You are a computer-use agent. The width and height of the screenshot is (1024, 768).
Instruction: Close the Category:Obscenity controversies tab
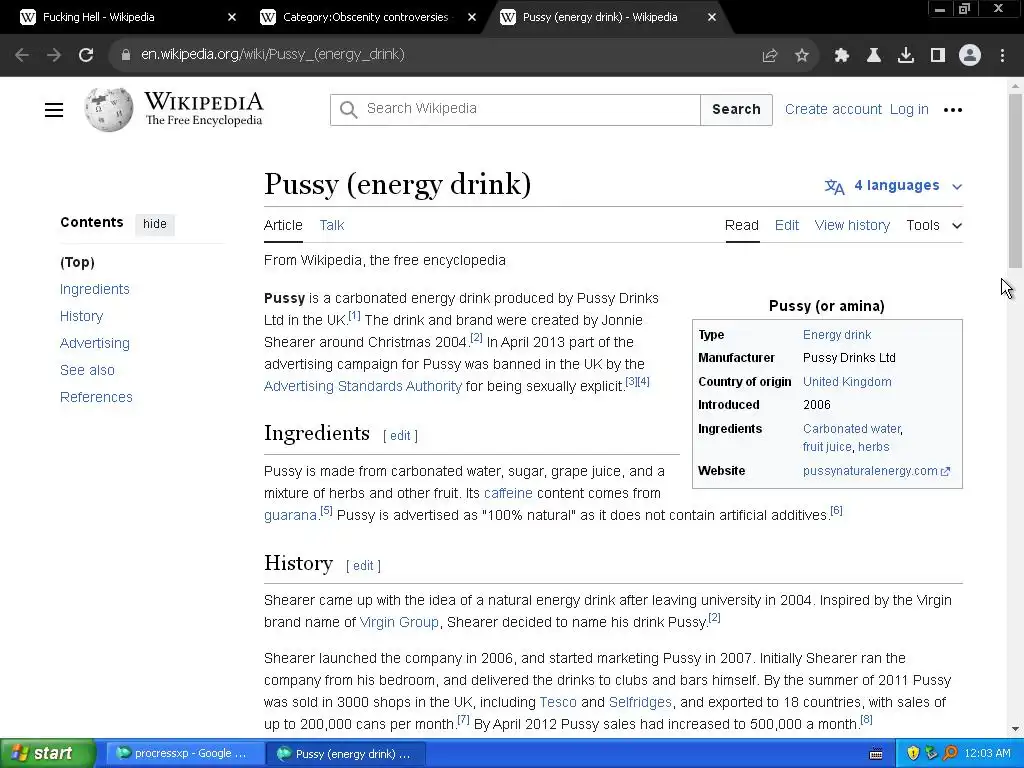click(x=472, y=18)
